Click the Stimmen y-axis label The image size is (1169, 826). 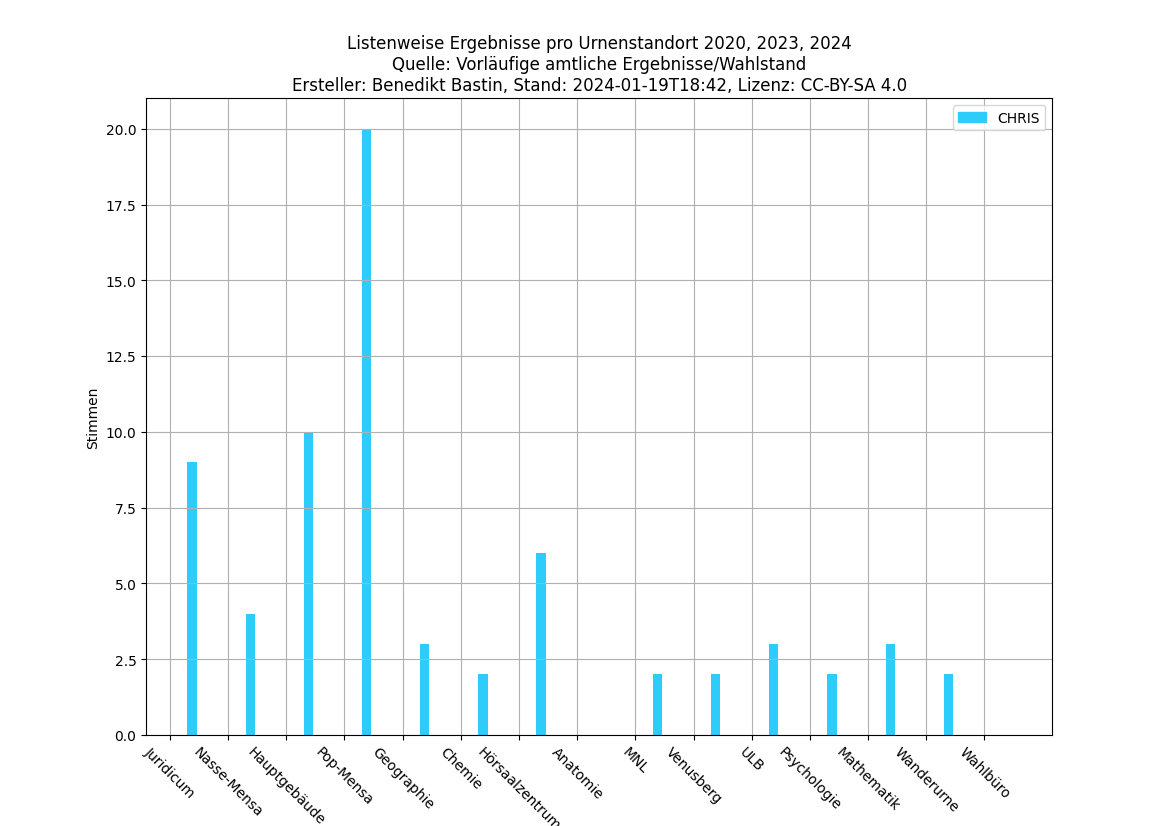93,418
